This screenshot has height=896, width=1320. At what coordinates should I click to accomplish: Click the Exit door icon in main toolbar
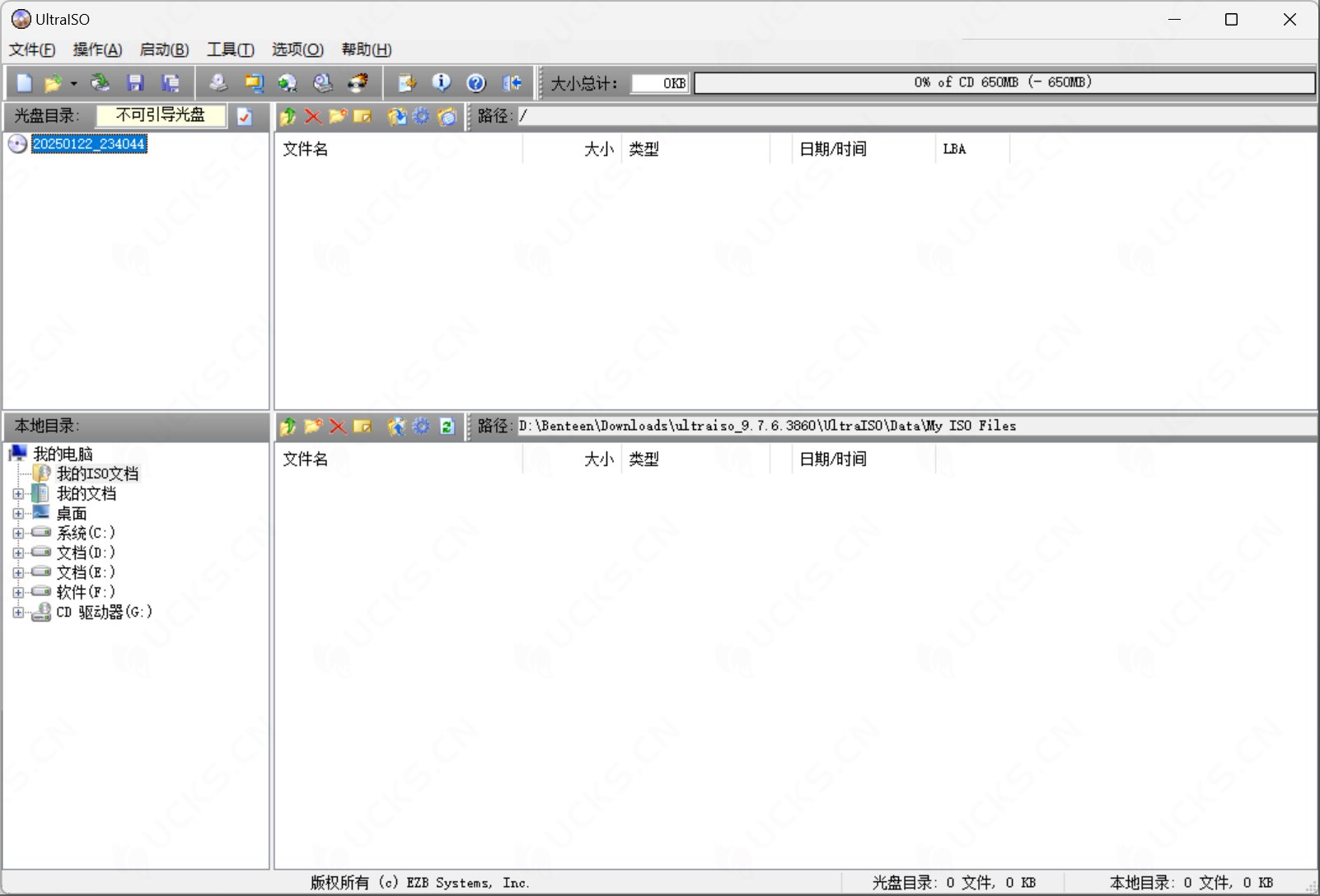[512, 83]
